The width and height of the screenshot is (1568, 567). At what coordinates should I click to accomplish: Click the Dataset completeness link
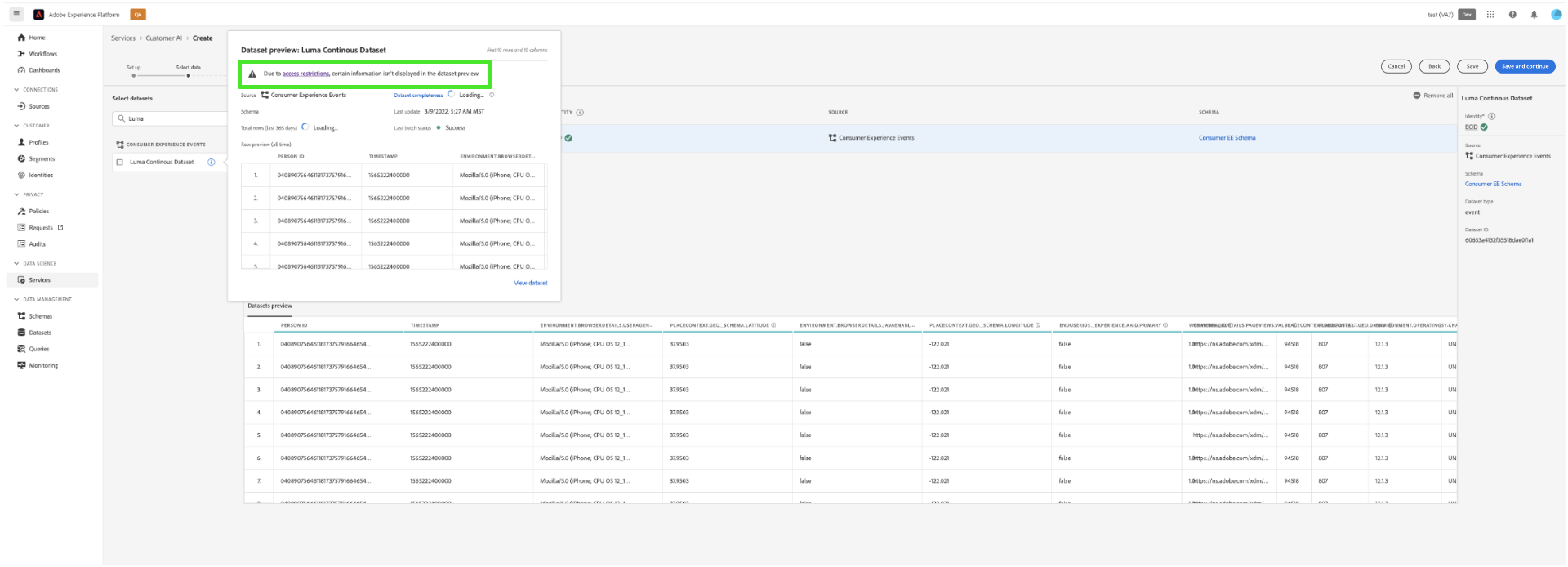(418, 96)
